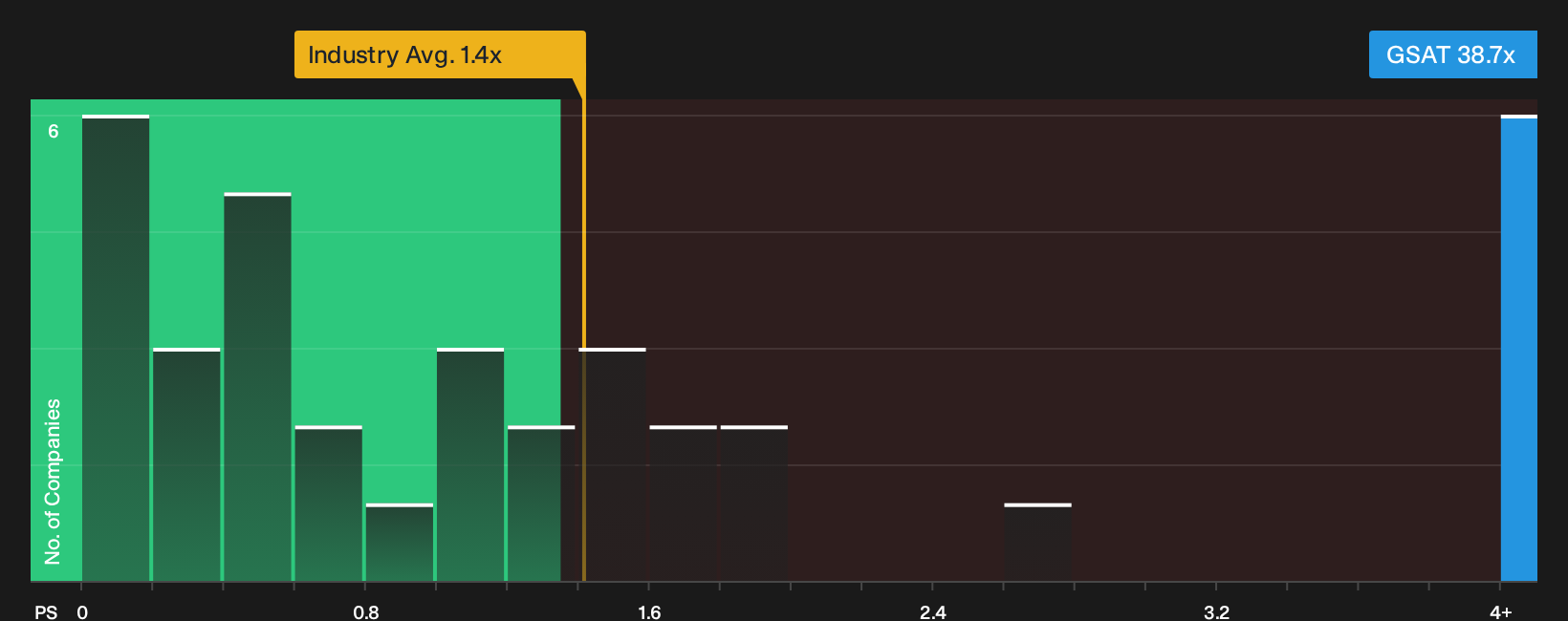Click the second histogram bar from the left

click(x=186, y=464)
